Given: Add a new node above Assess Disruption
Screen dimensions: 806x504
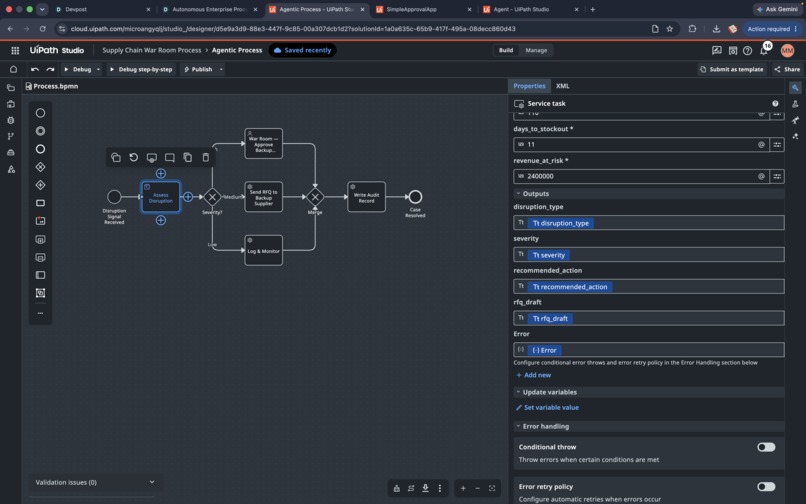Looking at the screenshot, I should [x=161, y=174].
